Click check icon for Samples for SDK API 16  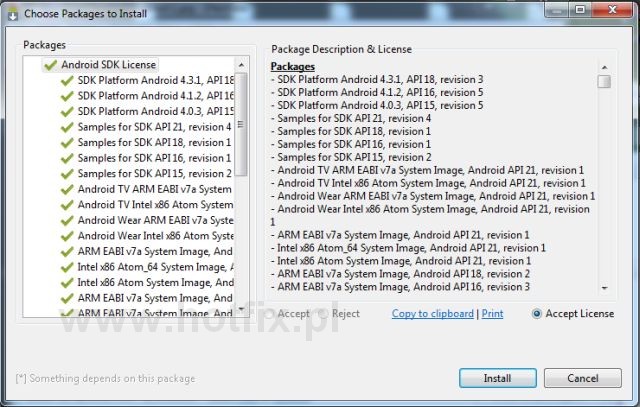pyautogui.click(x=67, y=158)
